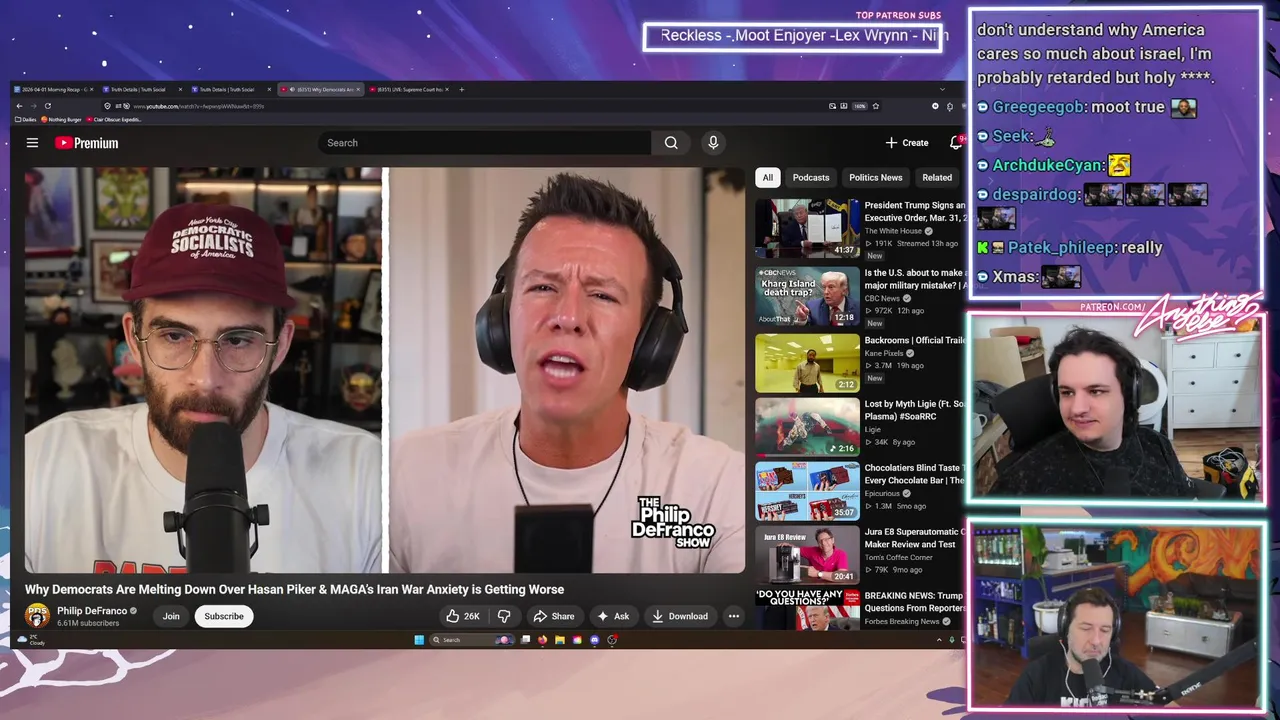Click 6.61M subscribers text
Image resolution: width=1280 pixels, height=720 pixels.
[x=88, y=623]
